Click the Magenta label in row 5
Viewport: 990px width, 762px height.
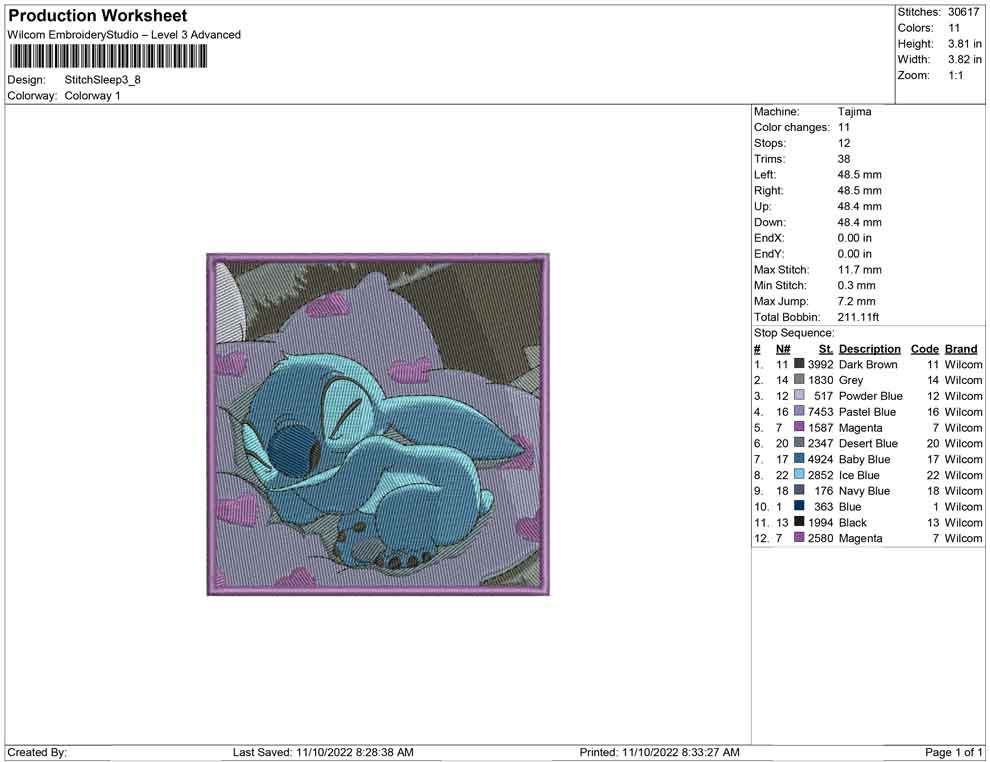[x=860, y=427]
